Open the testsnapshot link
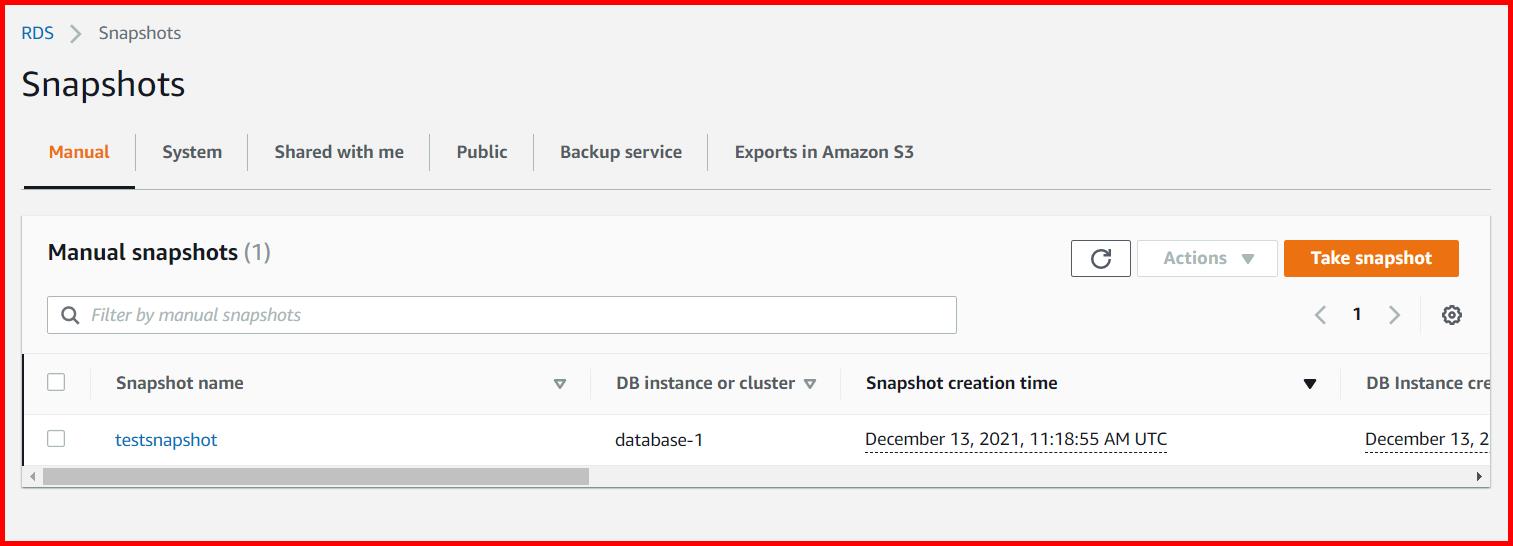 (x=166, y=439)
